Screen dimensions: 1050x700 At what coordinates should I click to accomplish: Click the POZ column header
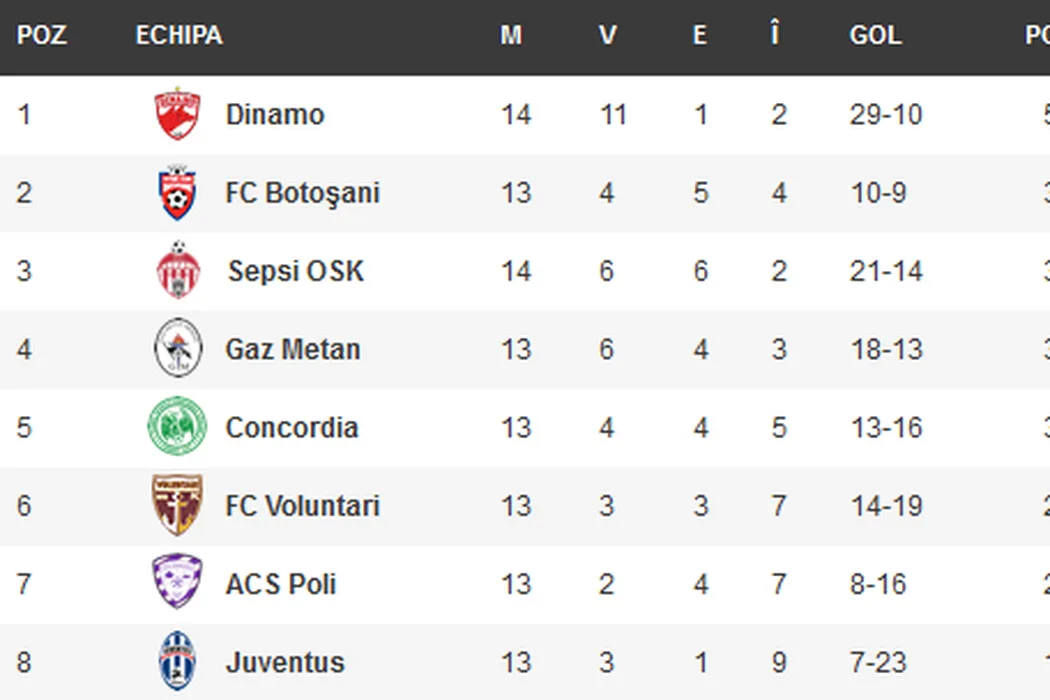click(41, 35)
